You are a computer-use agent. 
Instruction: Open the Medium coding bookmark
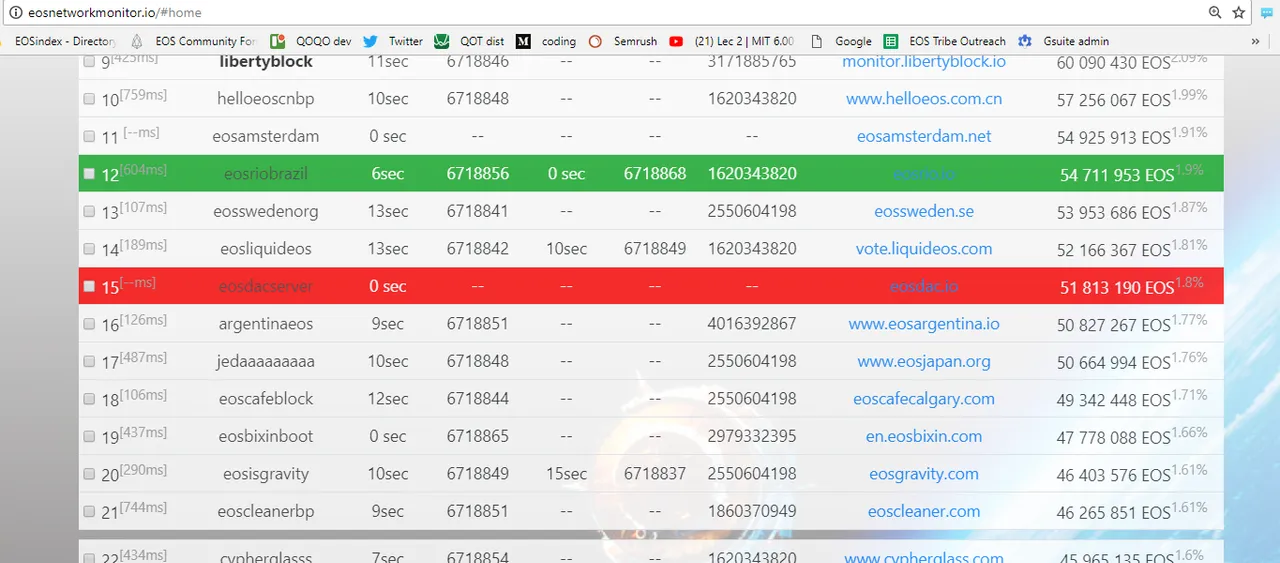pos(546,41)
